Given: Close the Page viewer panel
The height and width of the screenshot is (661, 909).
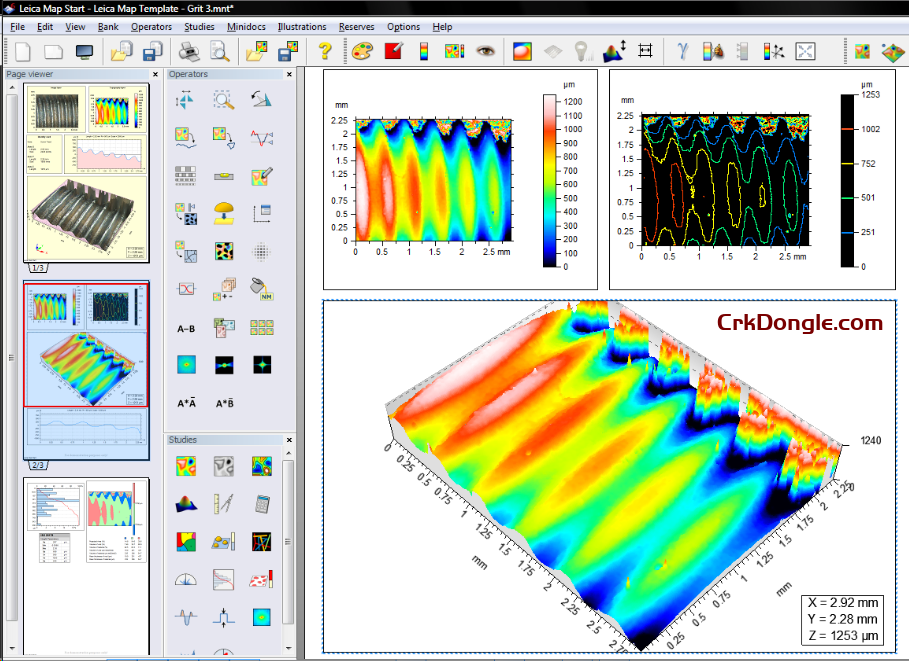Looking at the screenshot, I should point(155,74).
